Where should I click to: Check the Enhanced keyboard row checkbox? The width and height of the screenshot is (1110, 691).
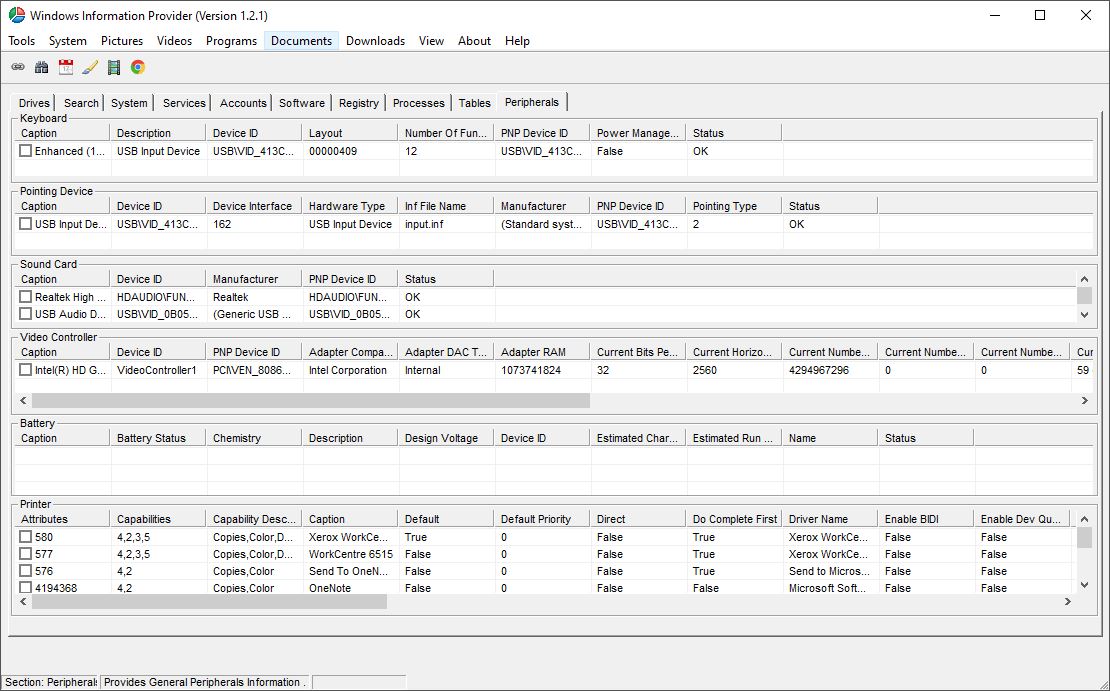[x=27, y=151]
